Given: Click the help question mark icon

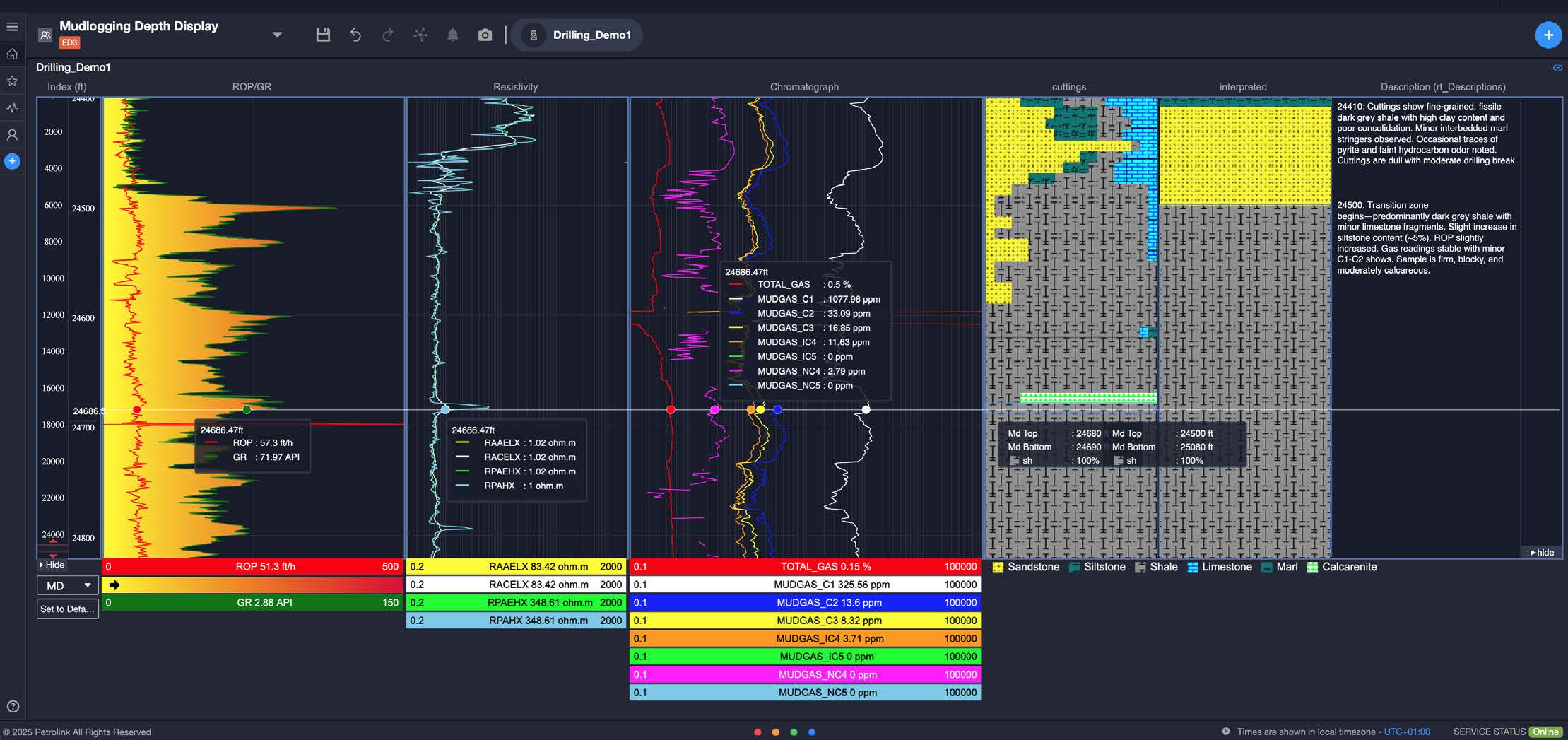Looking at the screenshot, I should (13, 706).
